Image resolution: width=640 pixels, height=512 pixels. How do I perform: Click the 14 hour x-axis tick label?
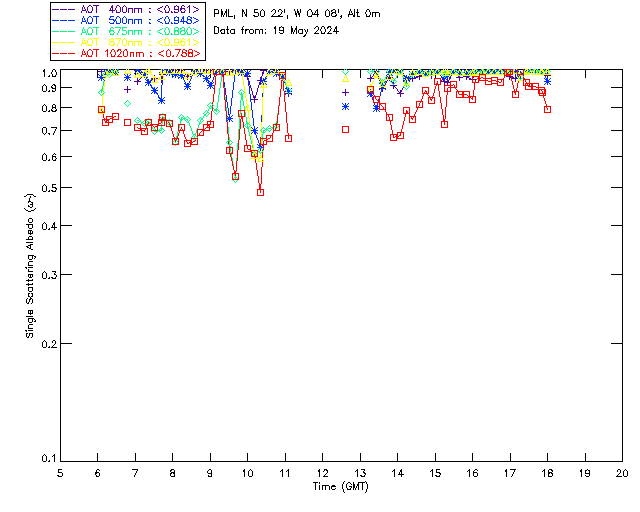pyautogui.click(x=398, y=473)
